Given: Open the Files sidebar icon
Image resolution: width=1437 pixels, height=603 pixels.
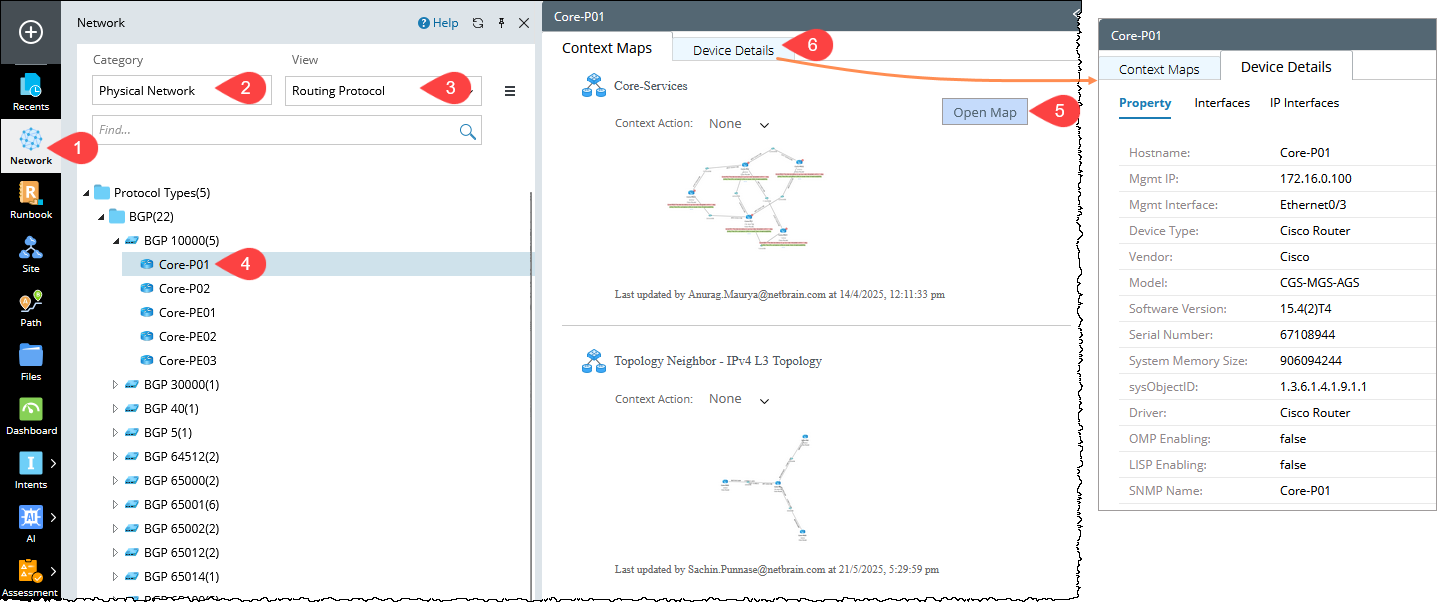Looking at the screenshot, I should pyautogui.click(x=31, y=362).
